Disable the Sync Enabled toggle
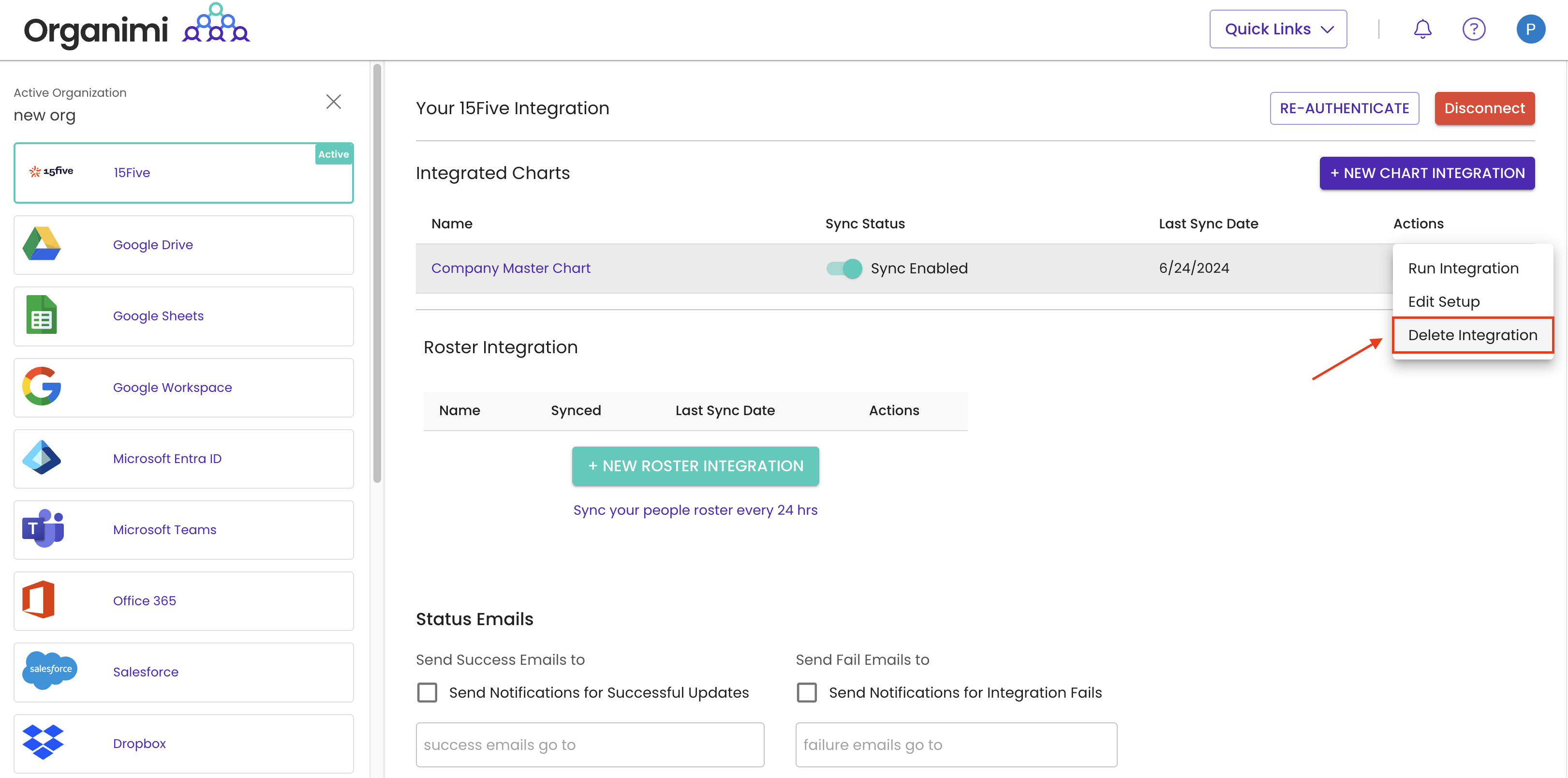The image size is (1568, 778). (843, 268)
